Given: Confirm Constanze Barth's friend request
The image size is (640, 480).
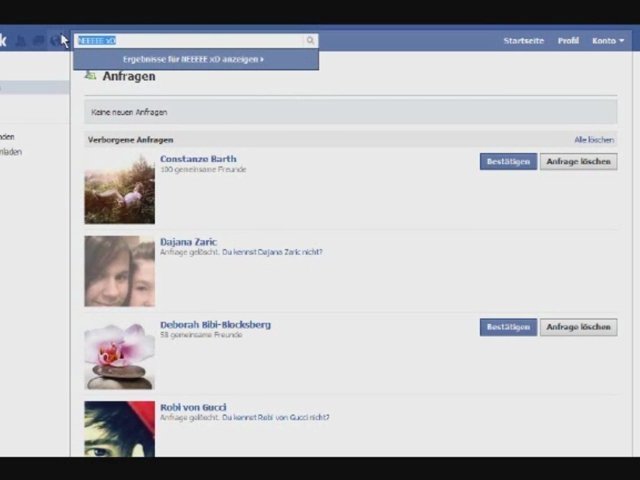Looking at the screenshot, I should pyautogui.click(x=508, y=161).
